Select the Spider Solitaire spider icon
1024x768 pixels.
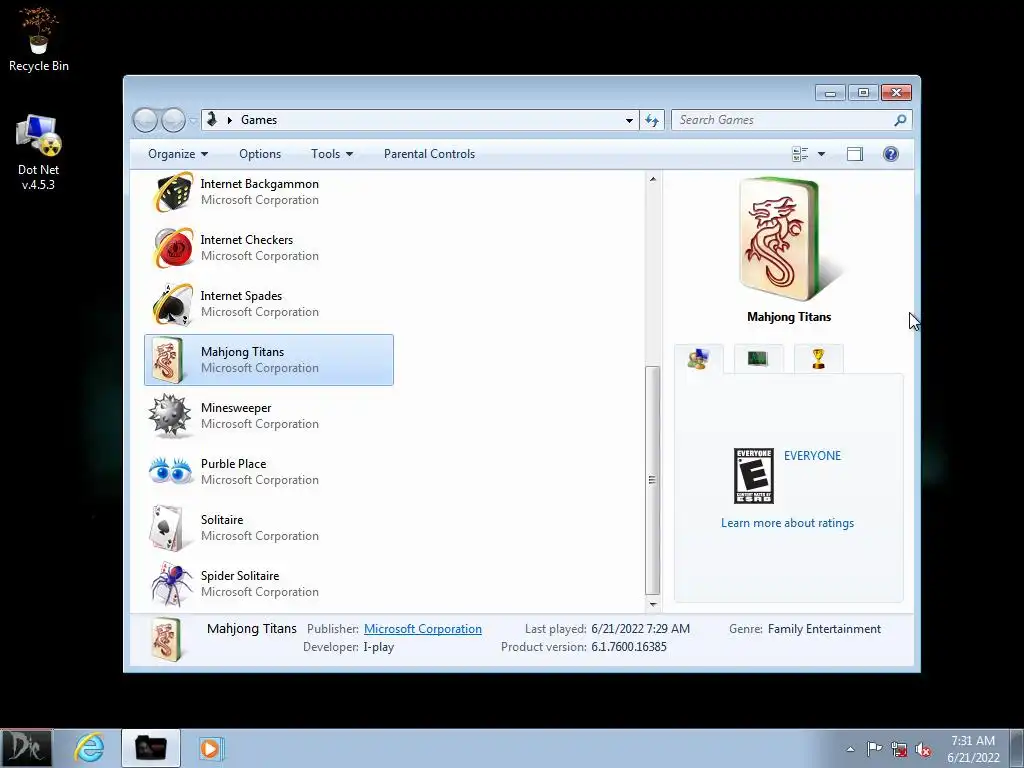point(171,584)
